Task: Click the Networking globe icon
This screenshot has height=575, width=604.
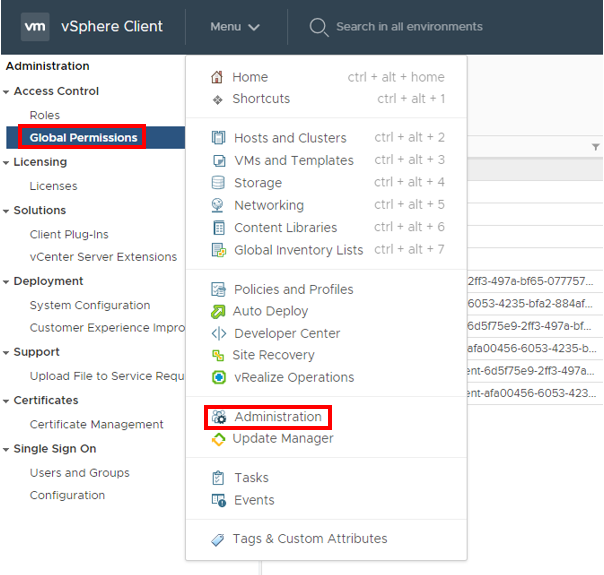Action: pyautogui.click(x=218, y=205)
